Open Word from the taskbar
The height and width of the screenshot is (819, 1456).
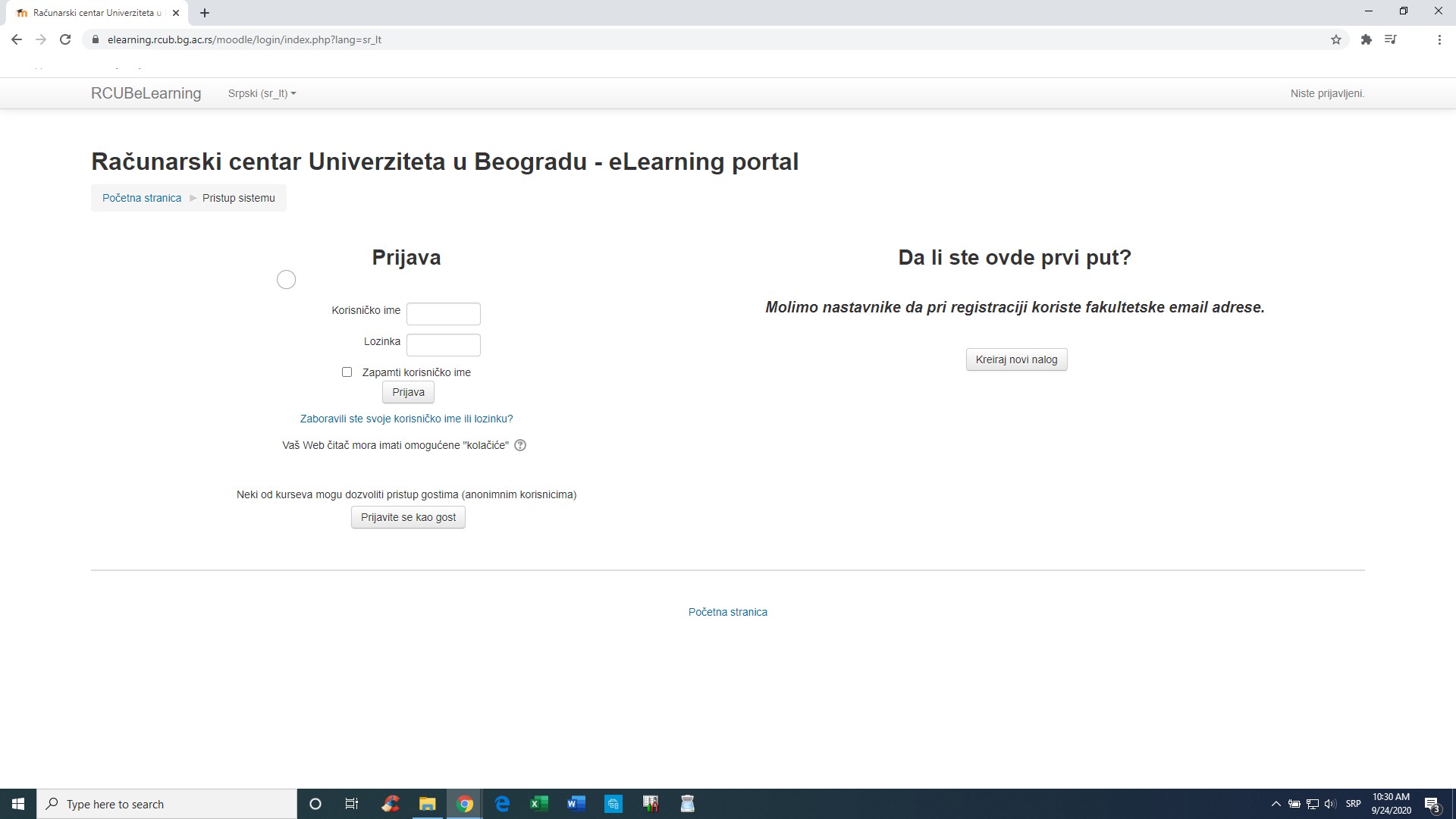coord(576,804)
